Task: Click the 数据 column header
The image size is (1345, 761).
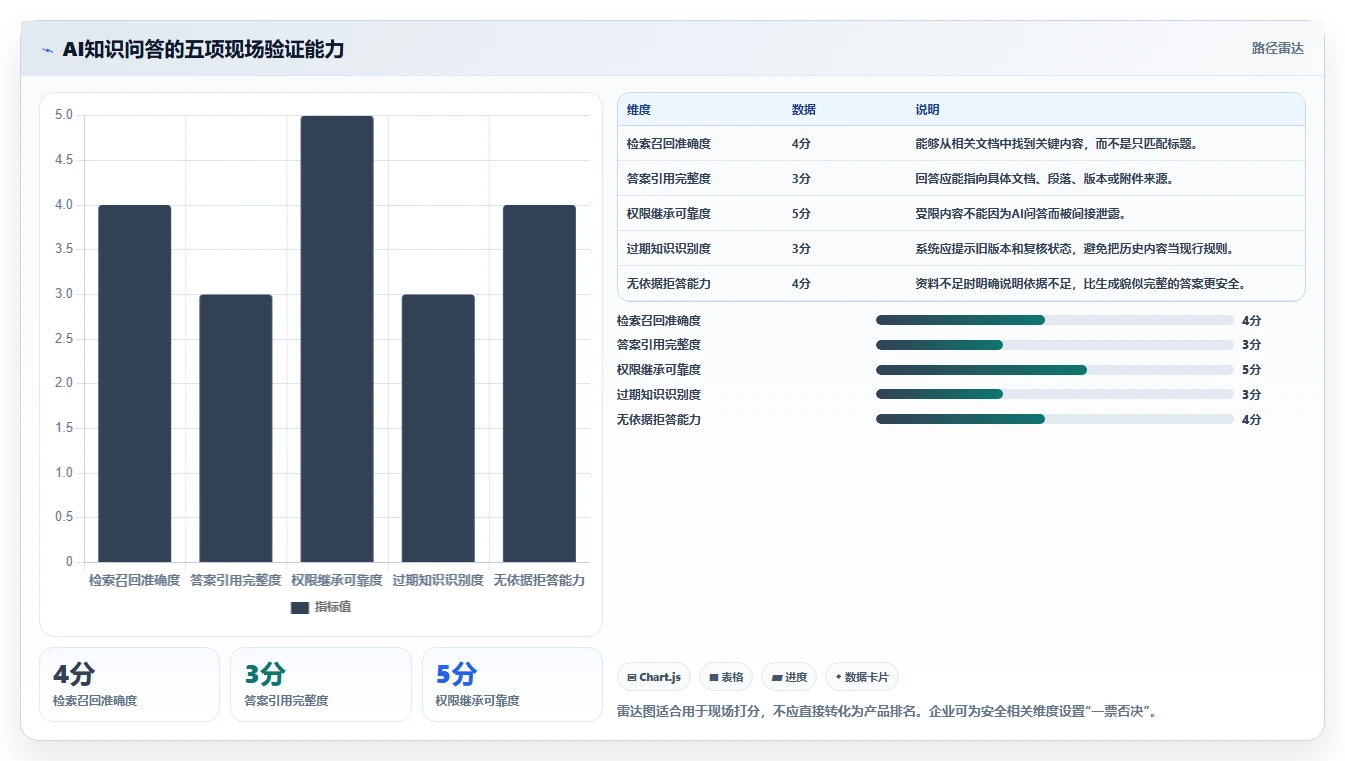Action: (804, 110)
